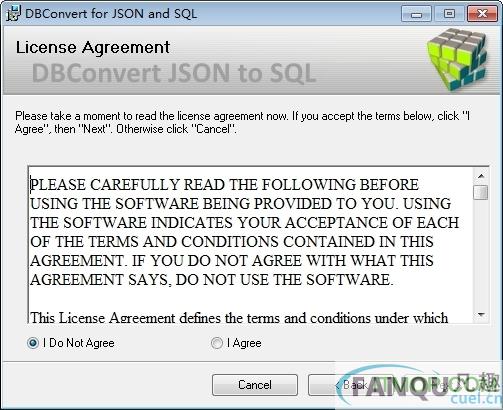Select the "I Do Not Agree" radio button

33,343
